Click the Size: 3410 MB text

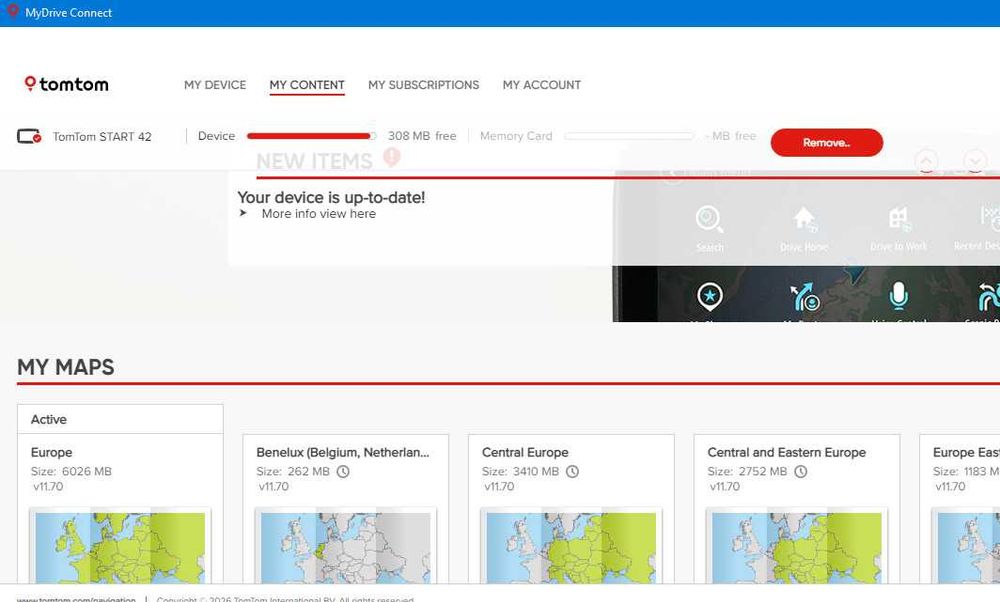tap(520, 471)
